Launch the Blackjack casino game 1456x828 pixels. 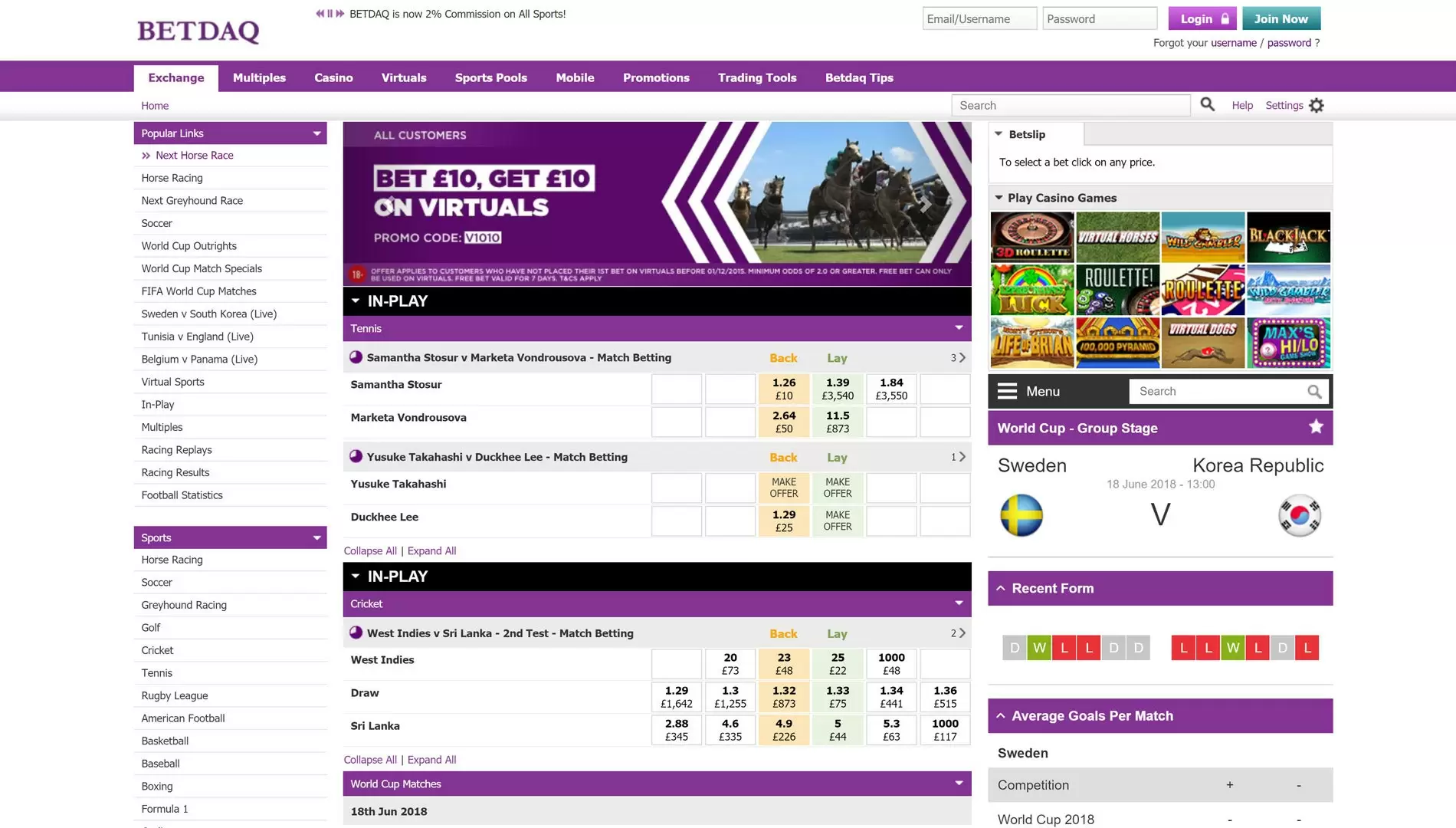coord(1288,237)
